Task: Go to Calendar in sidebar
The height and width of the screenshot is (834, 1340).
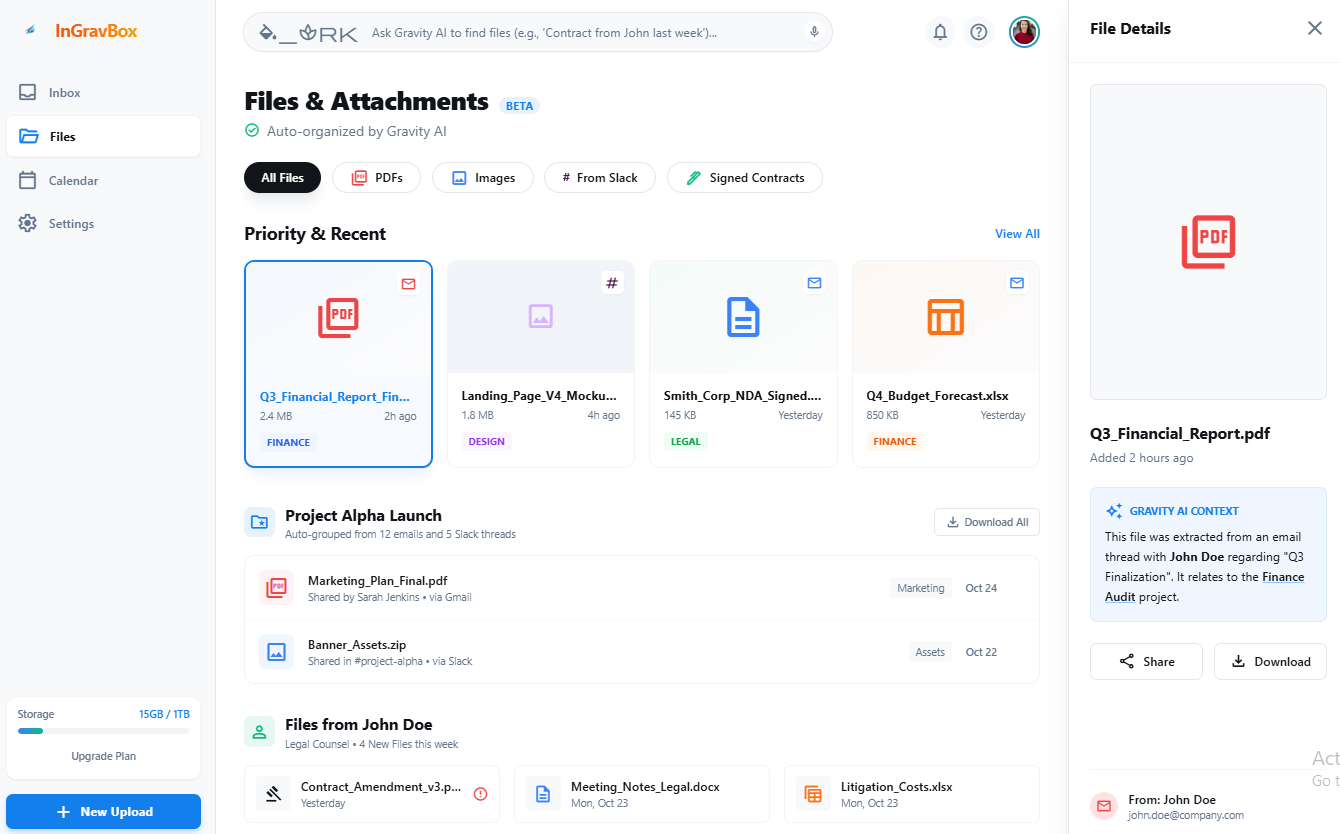Action: click(103, 181)
